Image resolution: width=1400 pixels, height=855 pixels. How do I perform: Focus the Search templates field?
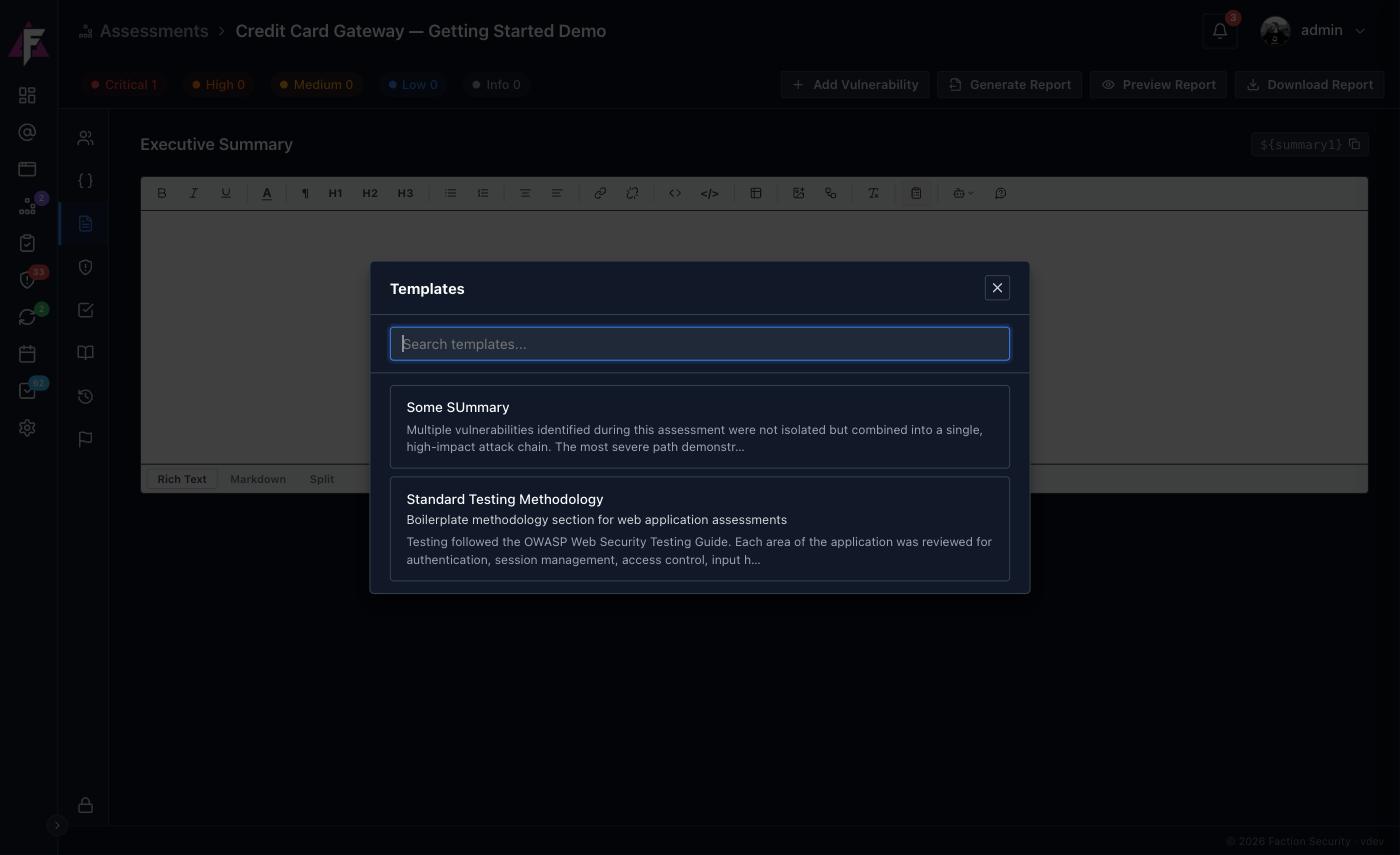(x=700, y=344)
